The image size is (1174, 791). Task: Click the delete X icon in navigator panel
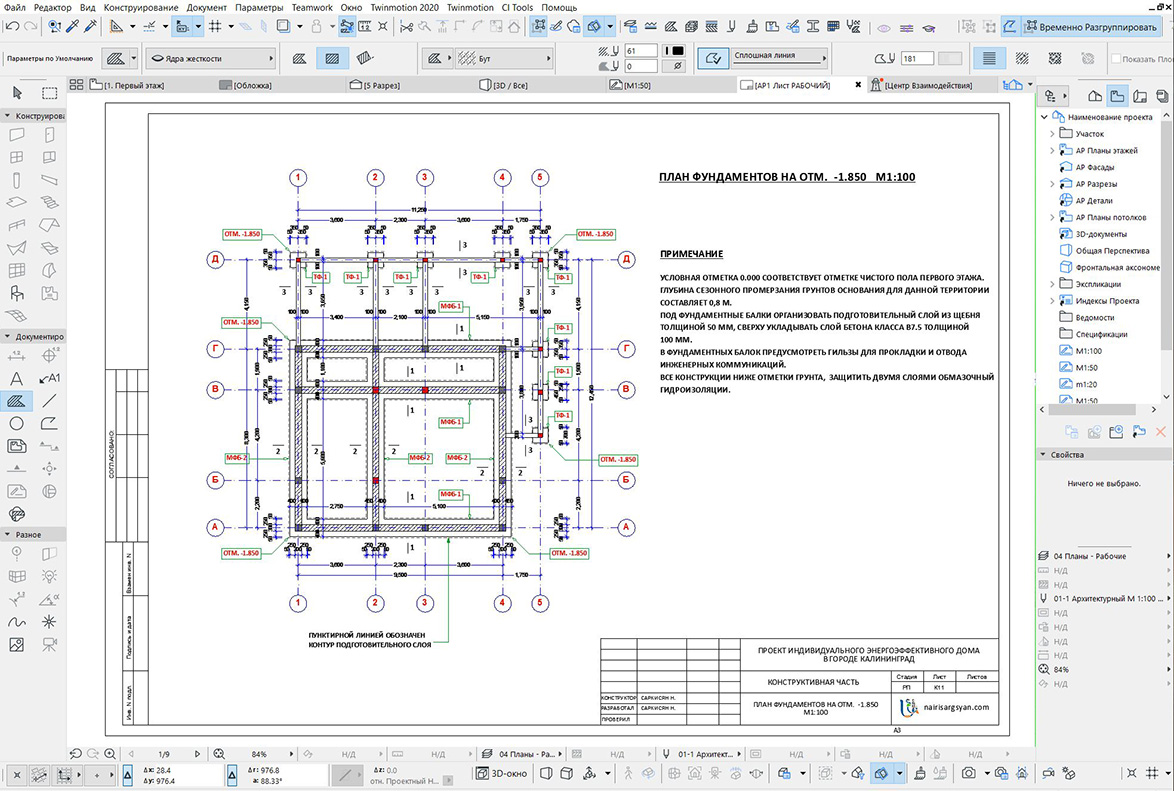point(1161,432)
